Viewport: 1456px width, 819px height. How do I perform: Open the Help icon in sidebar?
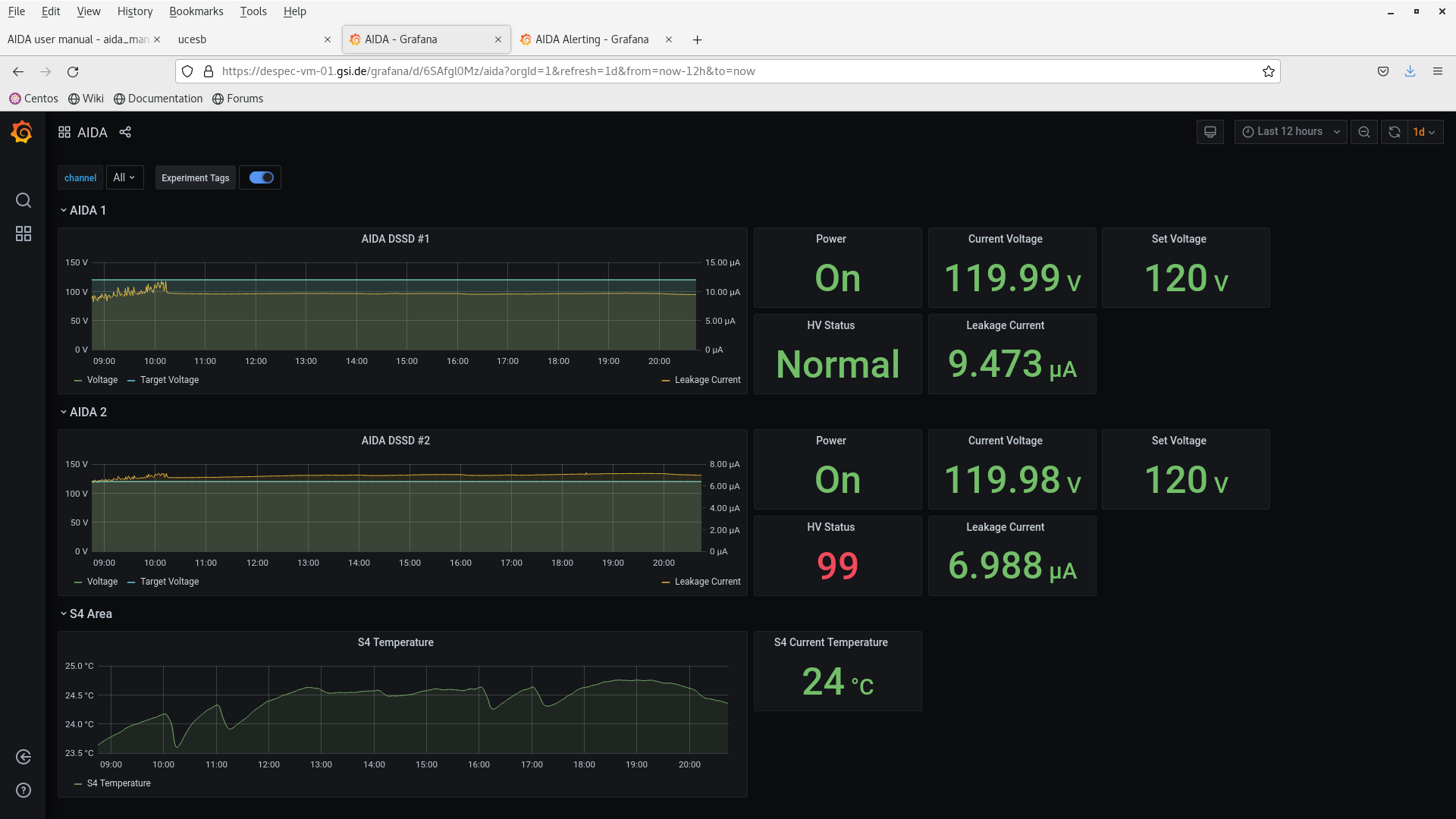click(24, 790)
